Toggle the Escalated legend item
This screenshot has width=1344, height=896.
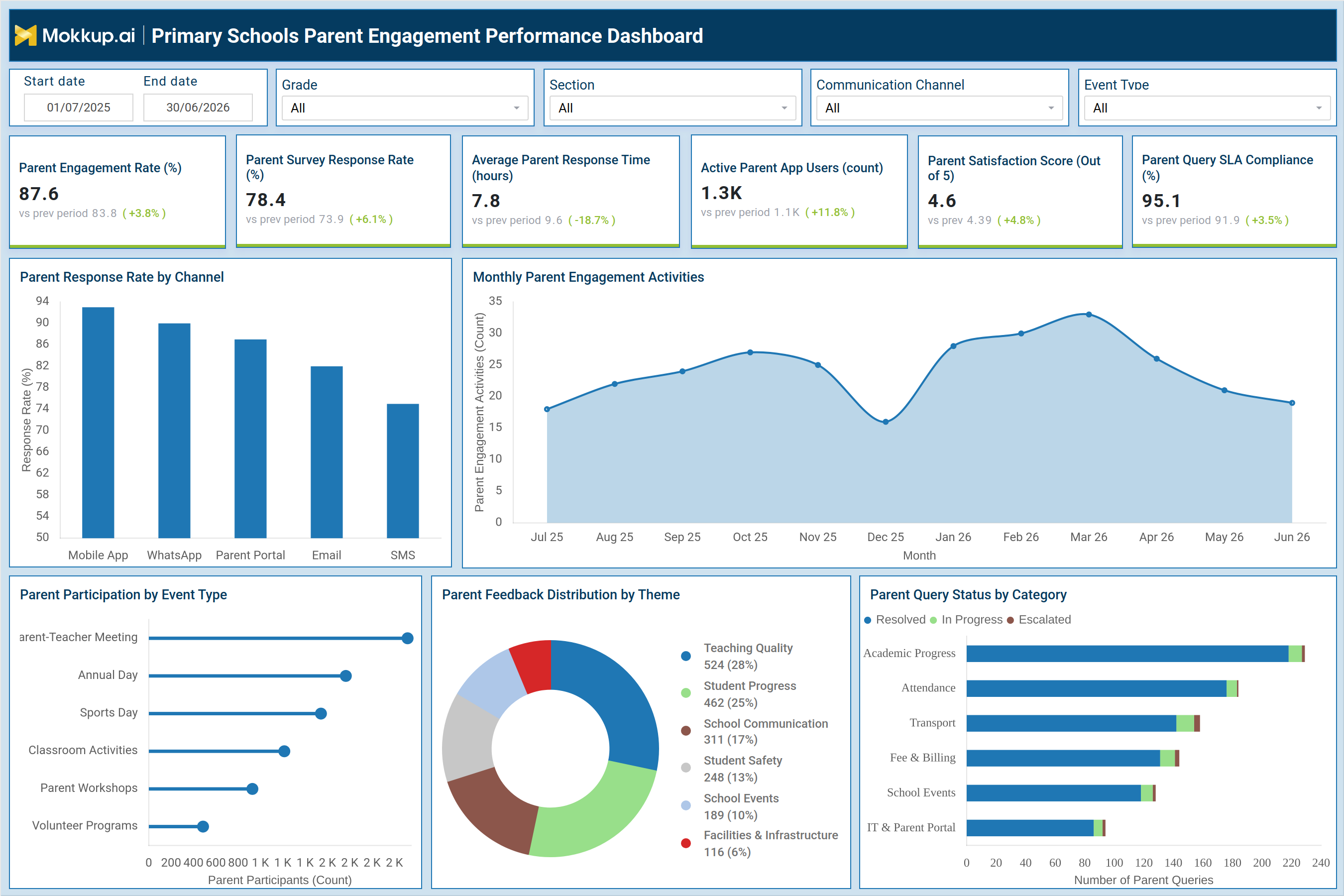tap(1038, 620)
